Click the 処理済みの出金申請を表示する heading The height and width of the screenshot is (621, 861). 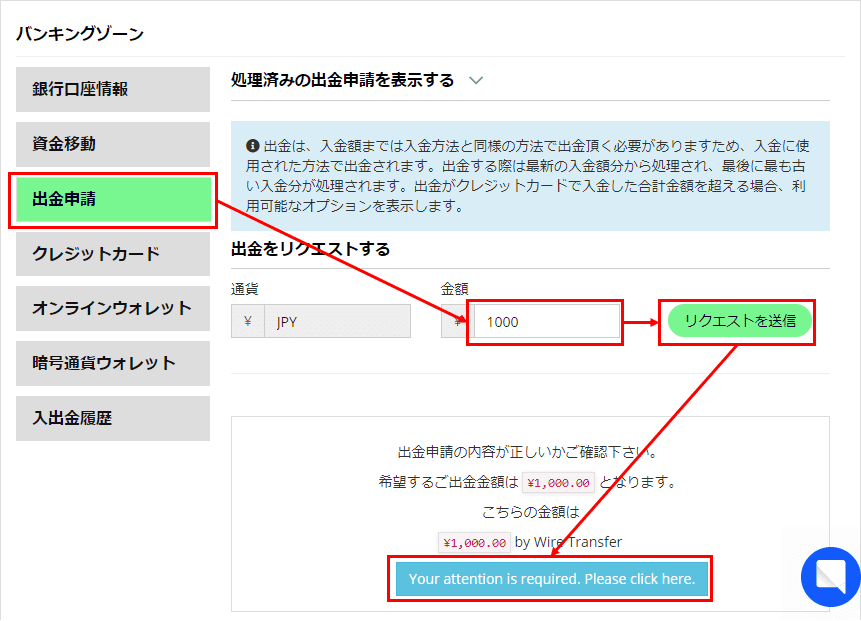click(342, 80)
